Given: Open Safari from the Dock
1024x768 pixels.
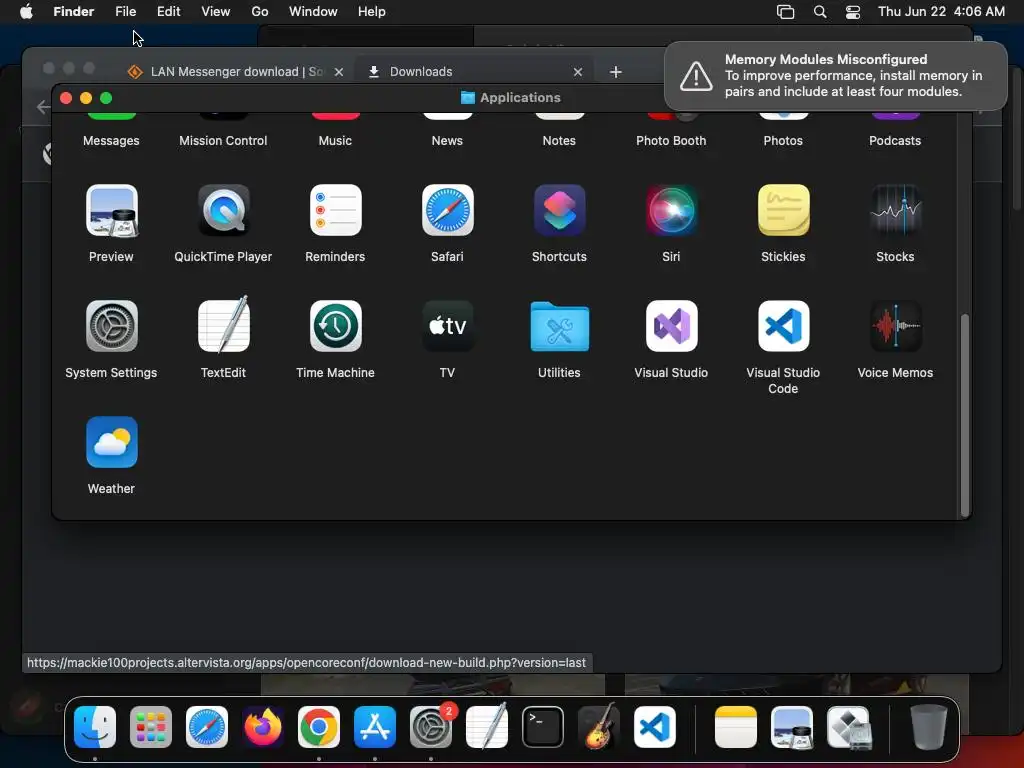Looking at the screenshot, I should [207, 727].
